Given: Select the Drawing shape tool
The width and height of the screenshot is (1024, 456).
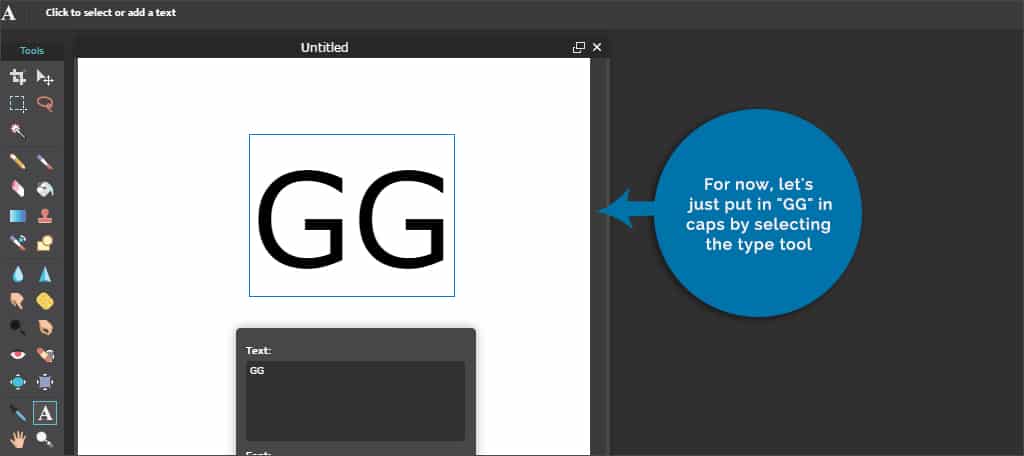Looking at the screenshot, I should [45, 243].
